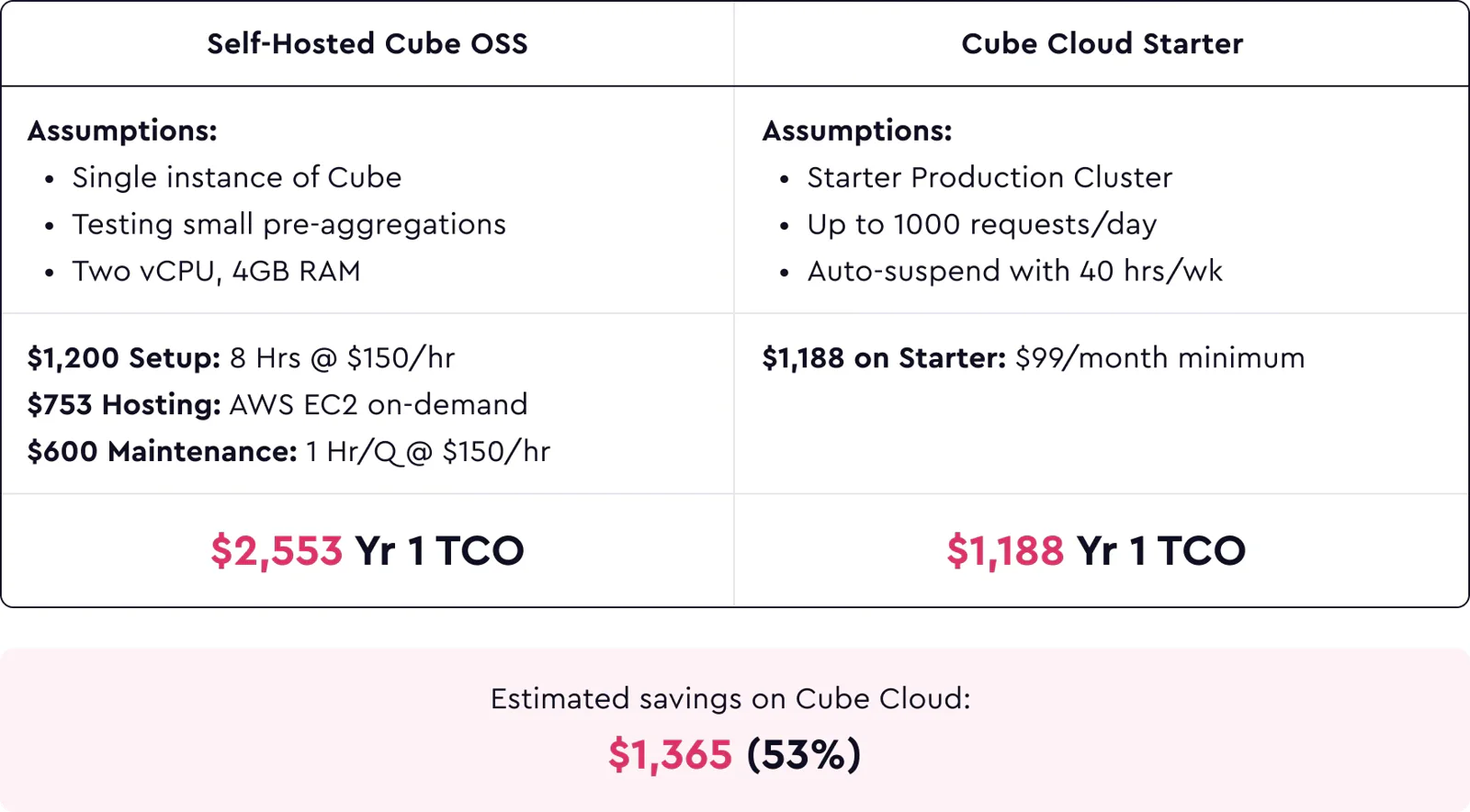Click the Single instance of Cube bullet
1470x812 pixels.
tap(237, 177)
